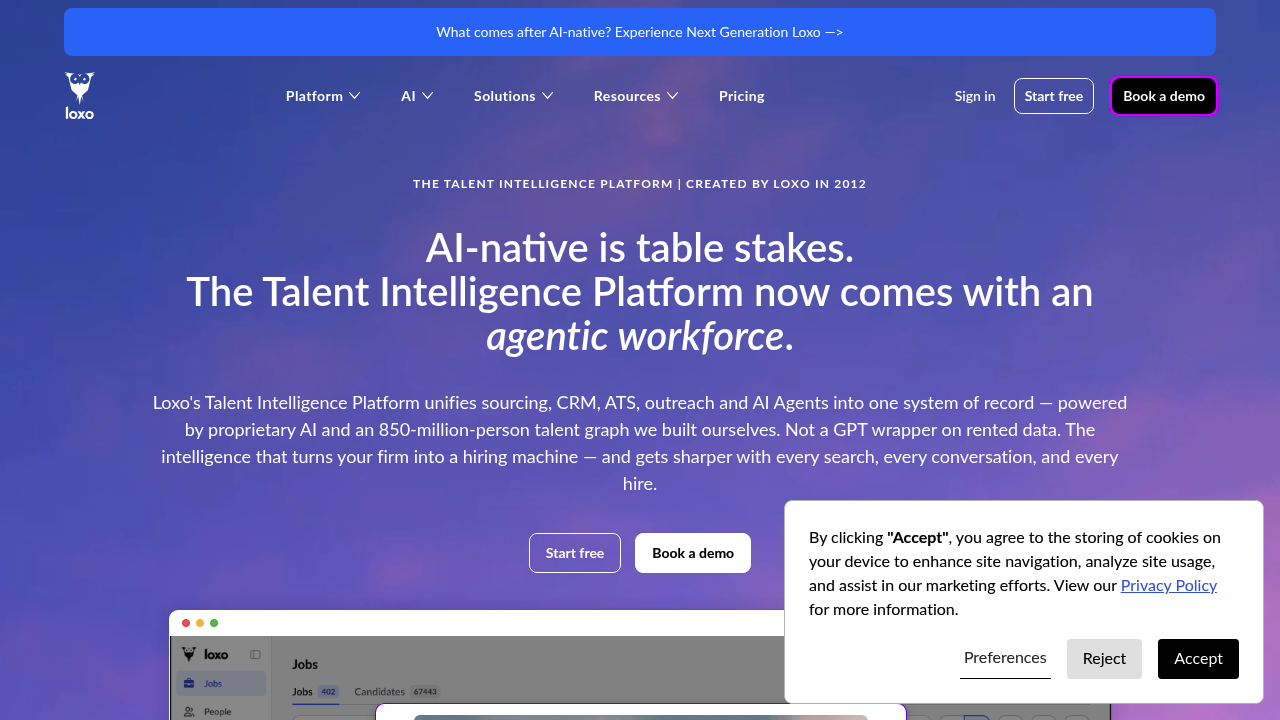Click the sidebar collapse icon in the app preview
This screenshot has width=1280, height=720.
tap(255, 655)
